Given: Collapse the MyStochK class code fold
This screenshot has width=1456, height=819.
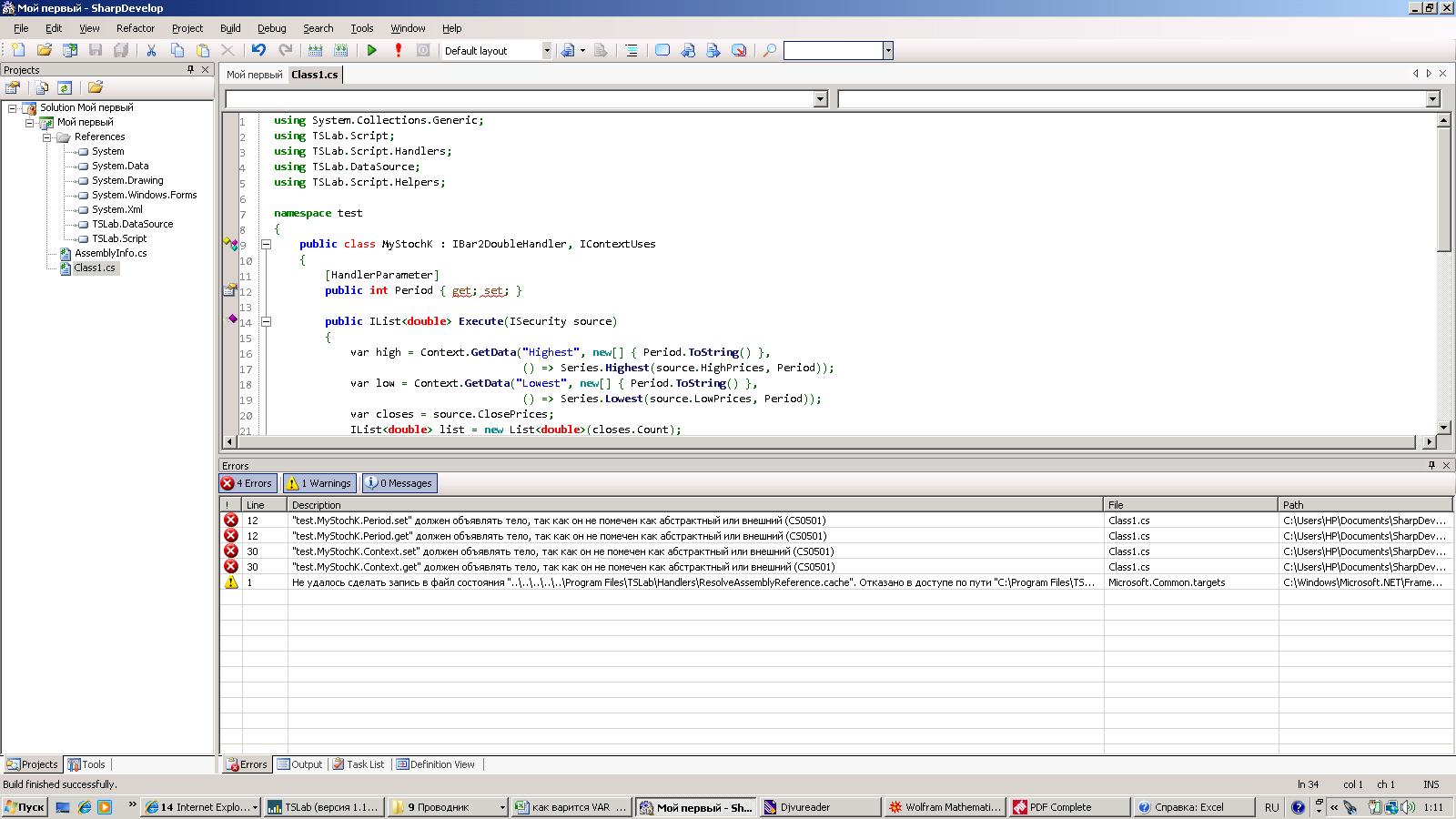Looking at the screenshot, I should pyautogui.click(x=267, y=244).
